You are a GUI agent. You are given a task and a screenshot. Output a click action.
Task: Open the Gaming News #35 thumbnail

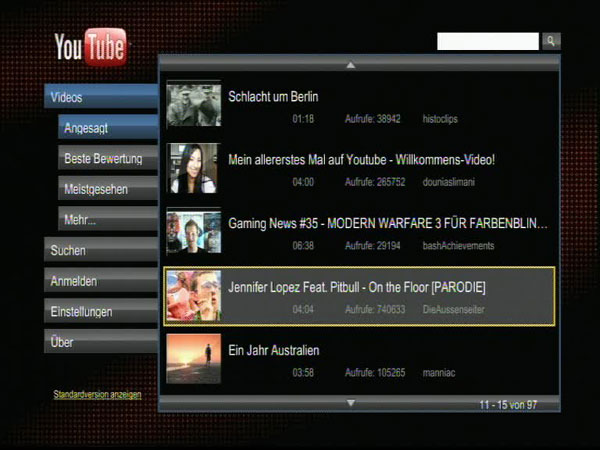(x=194, y=232)
